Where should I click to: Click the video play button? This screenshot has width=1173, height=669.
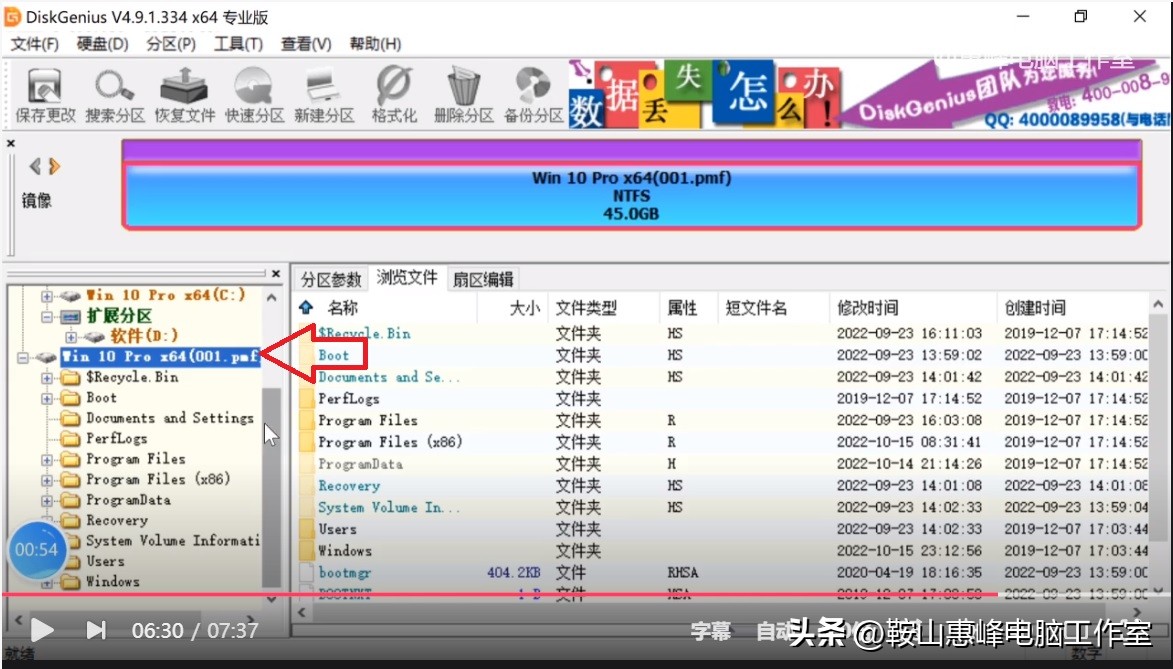41,630
